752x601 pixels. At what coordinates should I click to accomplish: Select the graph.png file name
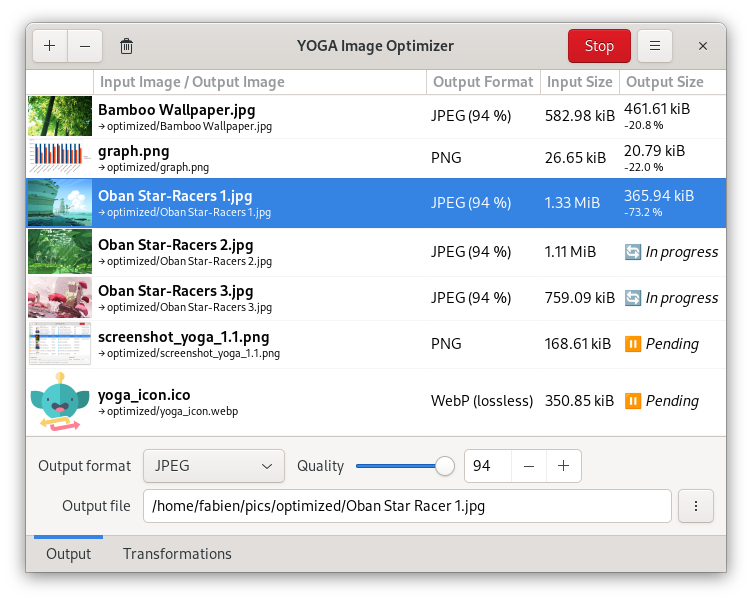[134, 152]
